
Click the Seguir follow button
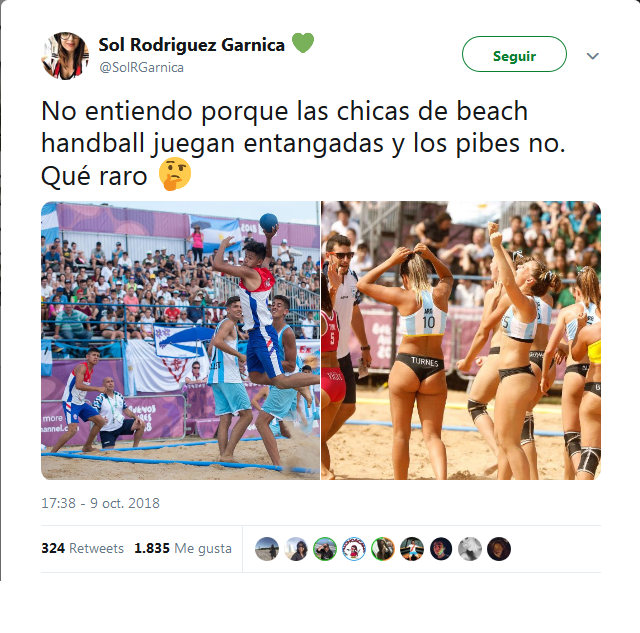point(514,54)
